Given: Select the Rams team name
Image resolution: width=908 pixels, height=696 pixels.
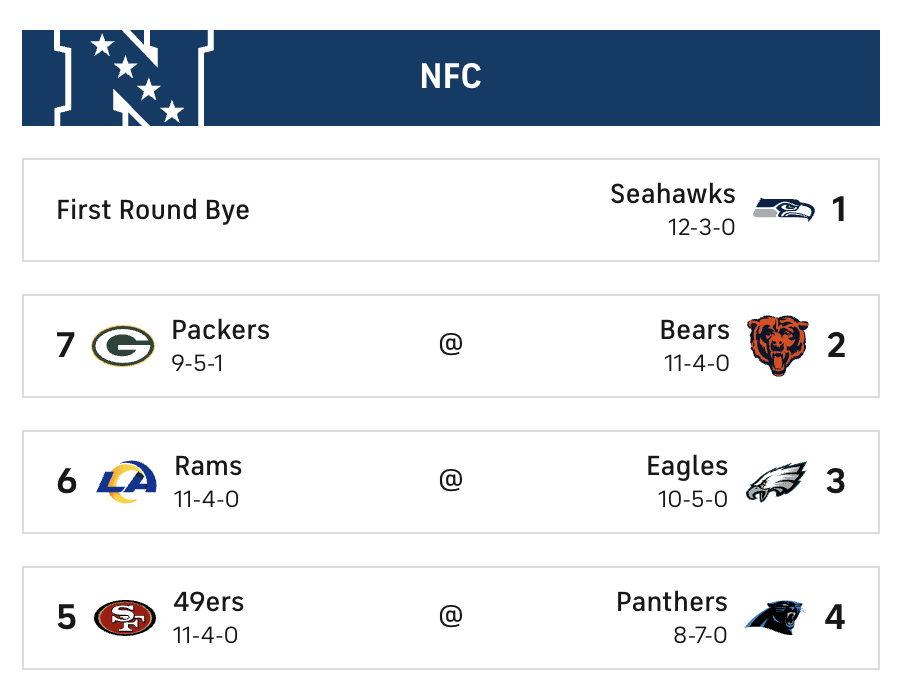Looking at the screenshot, I should [208, 466].
